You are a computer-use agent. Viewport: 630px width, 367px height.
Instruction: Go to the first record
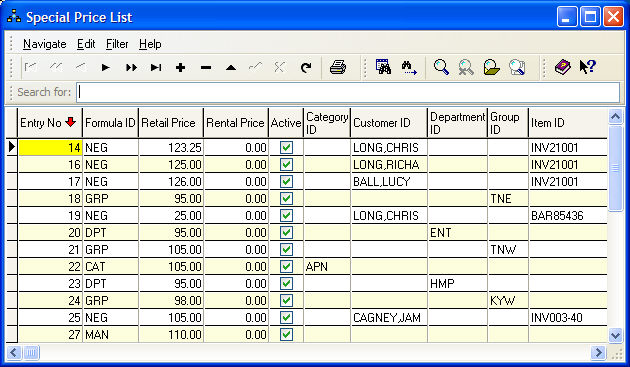31,67
